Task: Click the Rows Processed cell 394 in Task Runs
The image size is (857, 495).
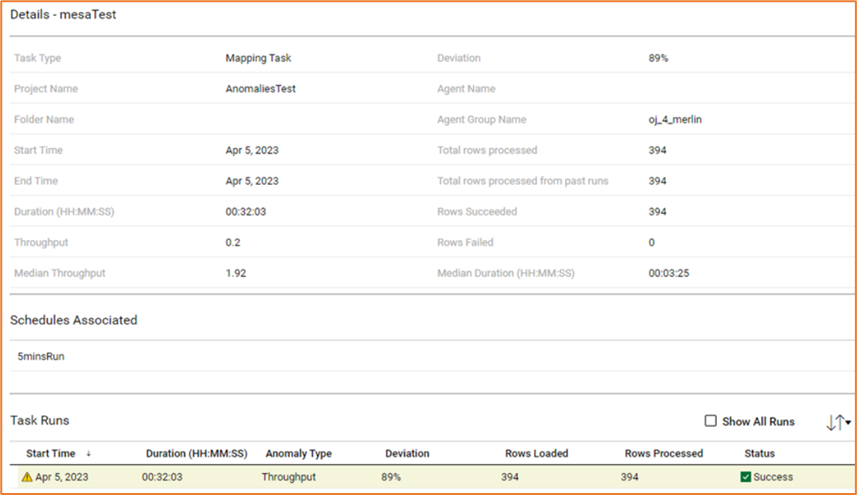Action: point(630,477)
